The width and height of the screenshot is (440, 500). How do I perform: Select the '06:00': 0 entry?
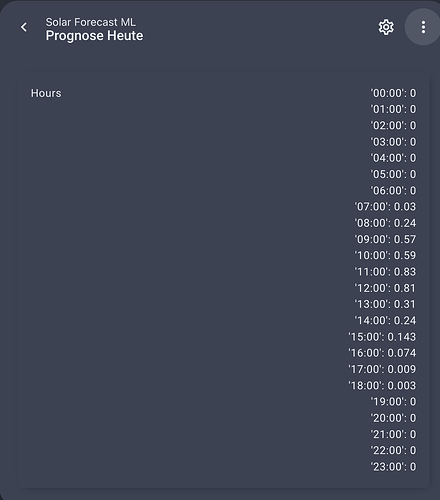[393, 190]
